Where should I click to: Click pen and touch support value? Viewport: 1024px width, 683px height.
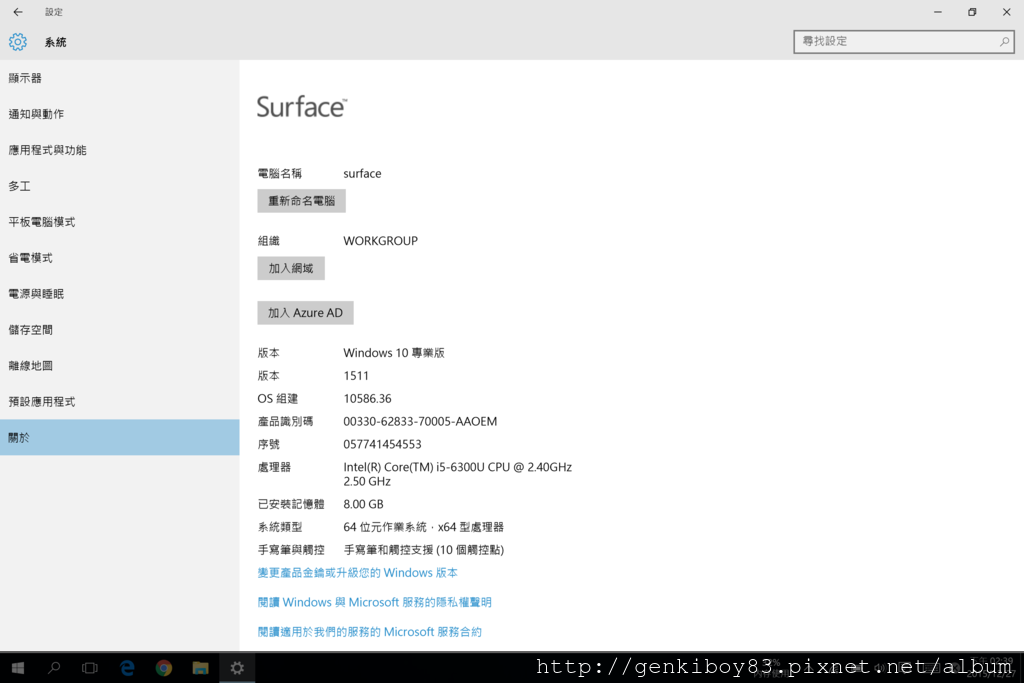424,550
